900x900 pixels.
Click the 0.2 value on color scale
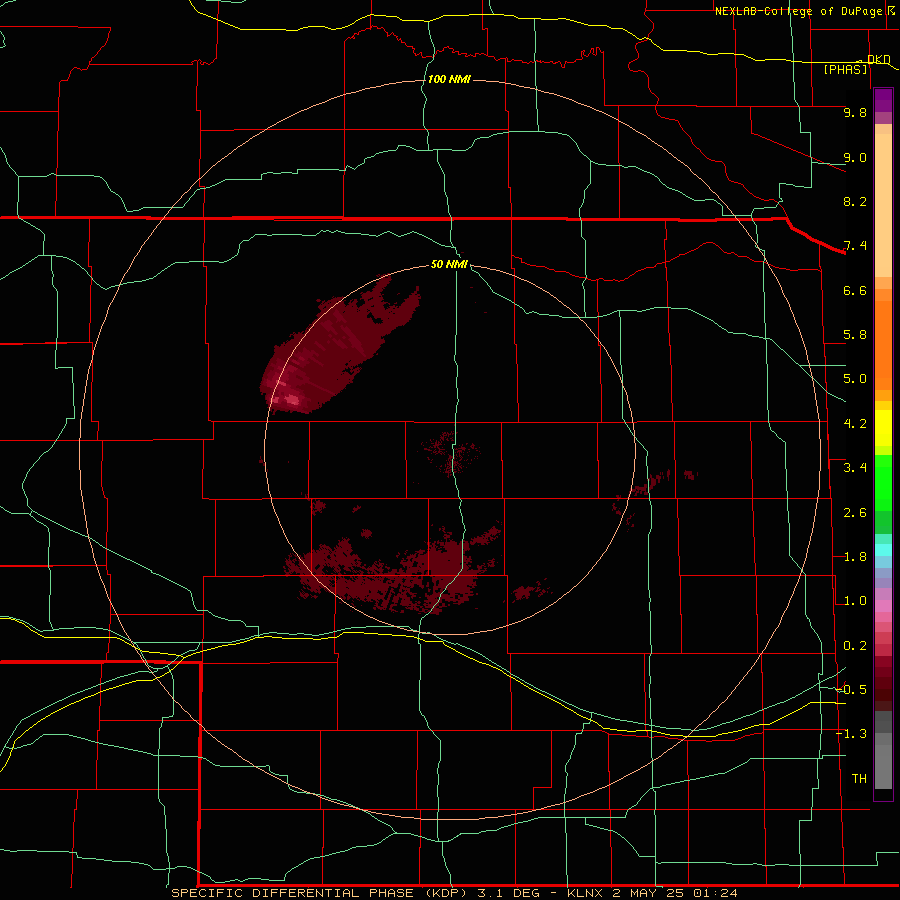click(x=855, y=646)
